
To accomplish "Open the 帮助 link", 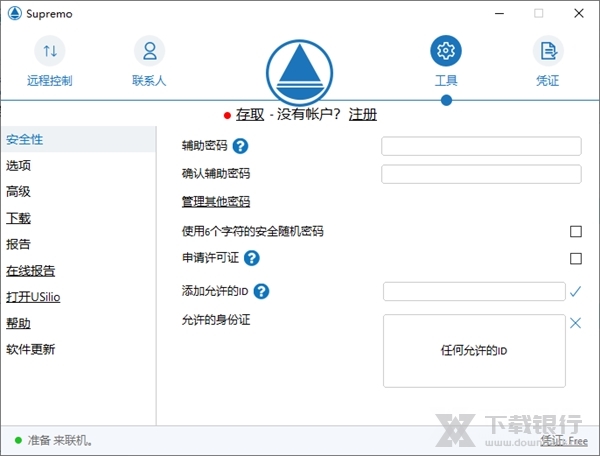I will pos(18,323).
